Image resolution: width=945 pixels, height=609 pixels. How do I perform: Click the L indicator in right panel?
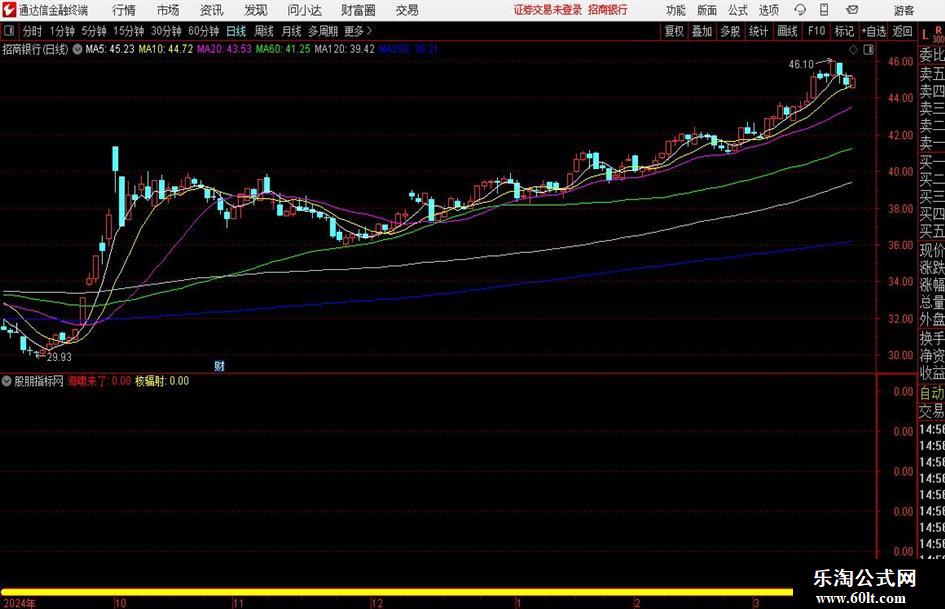[925, 35]
